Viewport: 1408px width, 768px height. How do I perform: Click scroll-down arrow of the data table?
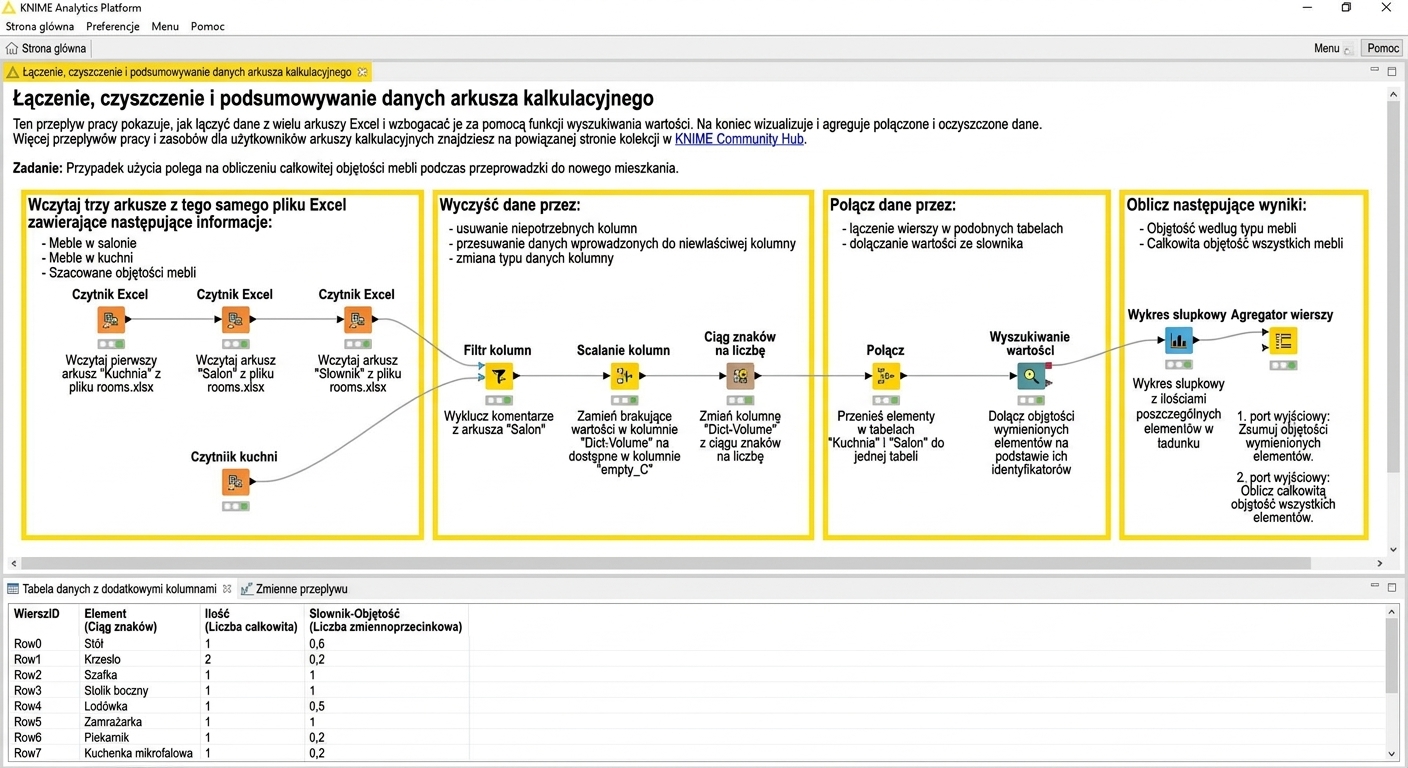pos(1392,753)
